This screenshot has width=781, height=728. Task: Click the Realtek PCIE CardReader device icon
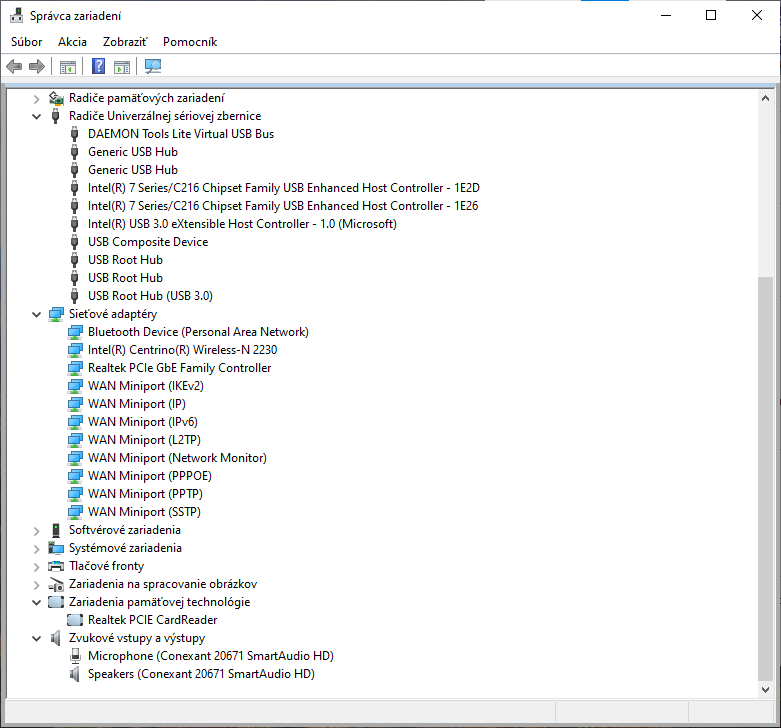pyautogui.click(x=75, y=620)
